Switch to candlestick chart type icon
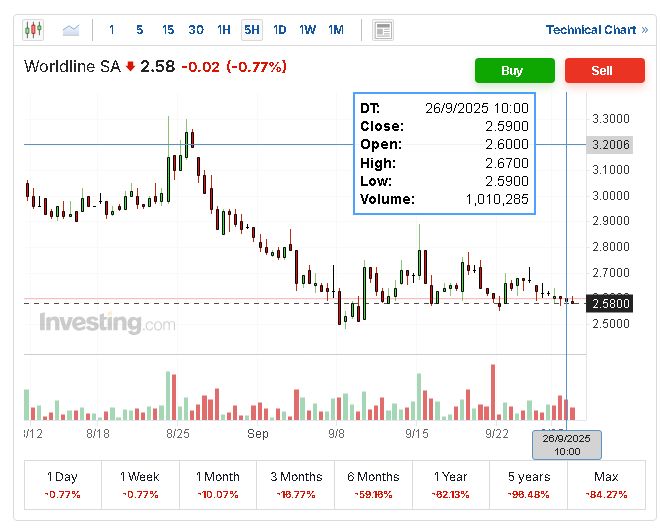 pos(33,30)
